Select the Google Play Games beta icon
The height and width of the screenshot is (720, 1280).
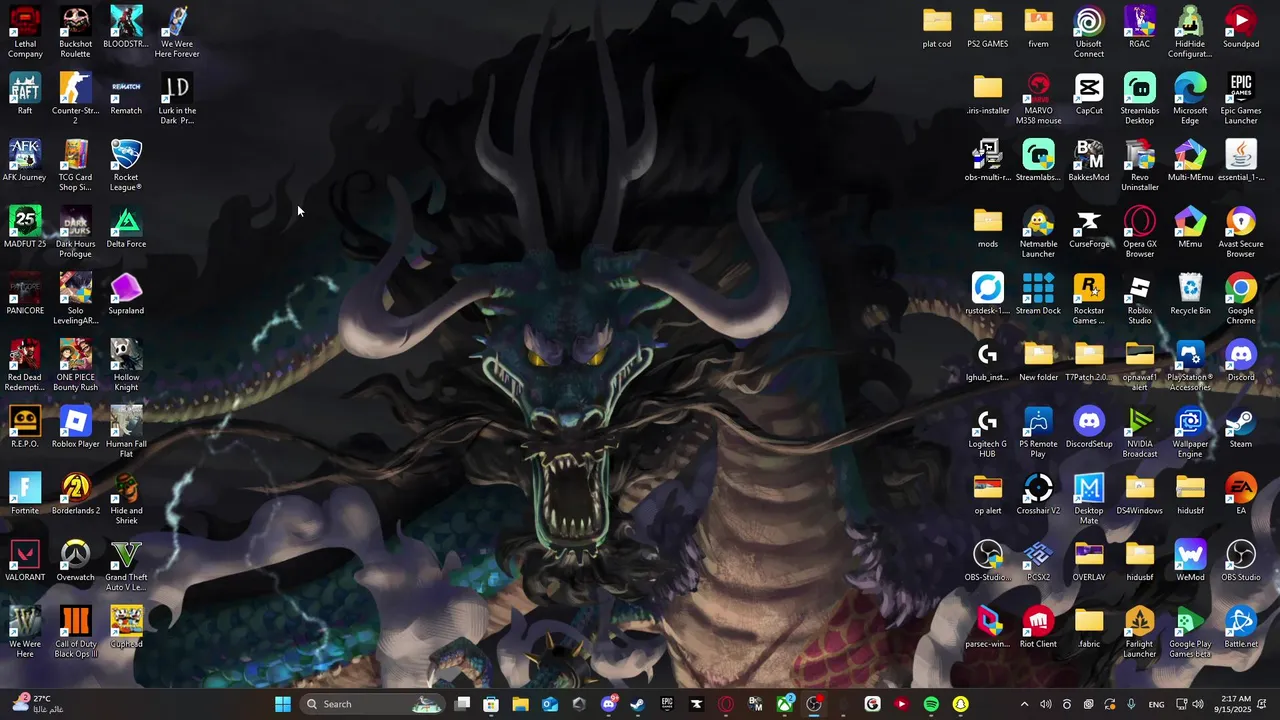pos(1190,633)
